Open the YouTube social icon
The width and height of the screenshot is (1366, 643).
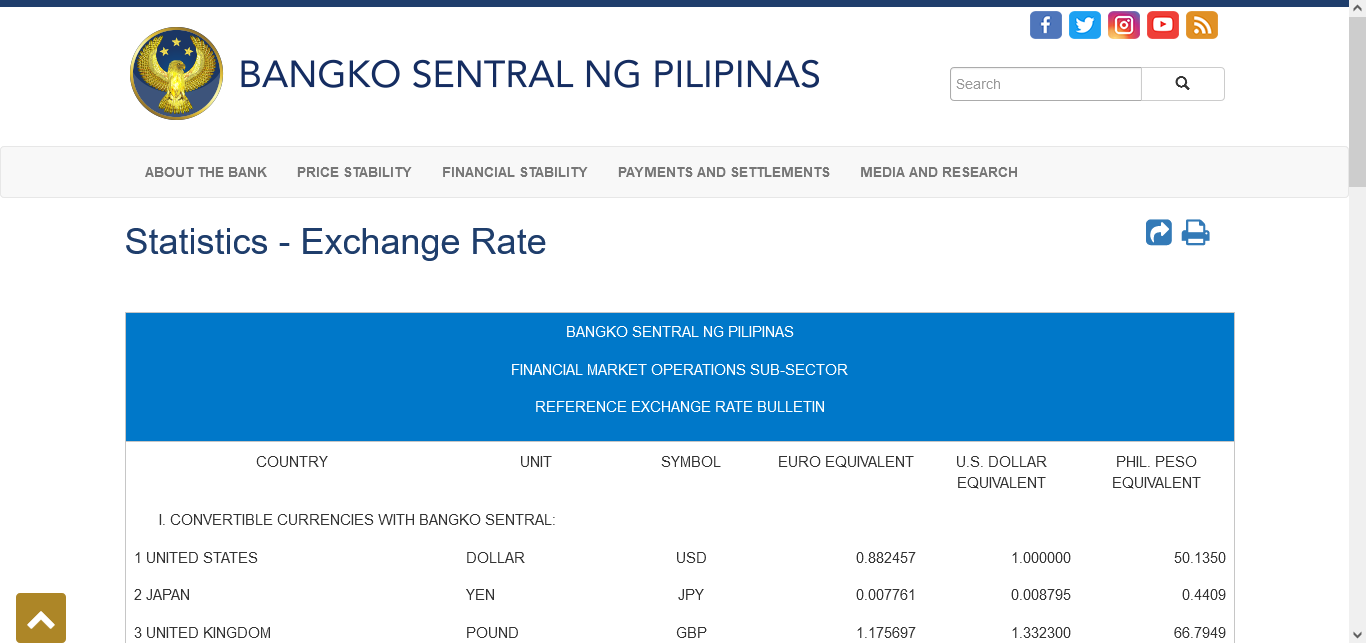[1162, 25]
